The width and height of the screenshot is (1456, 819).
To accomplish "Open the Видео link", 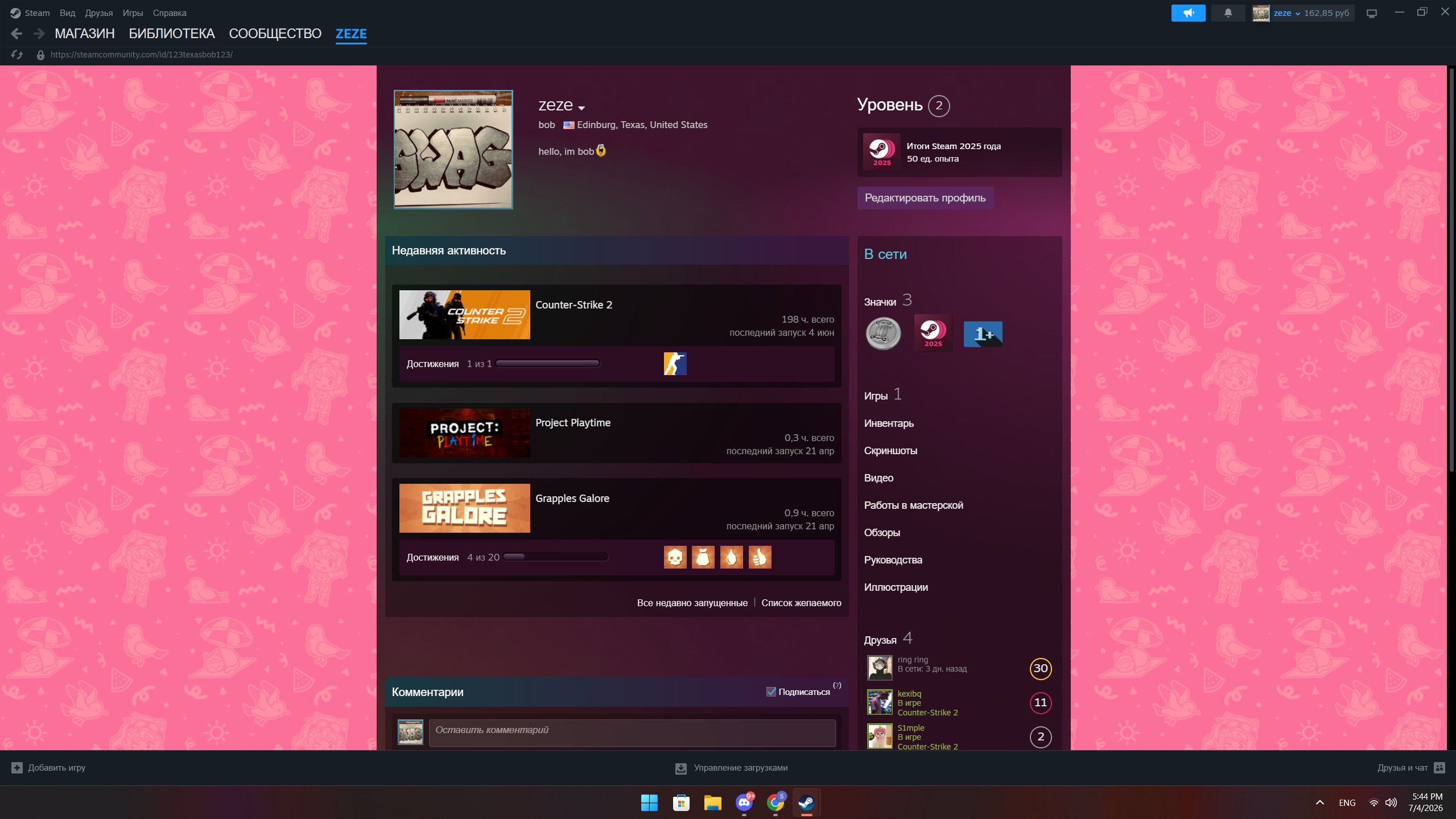I will 878,478.
